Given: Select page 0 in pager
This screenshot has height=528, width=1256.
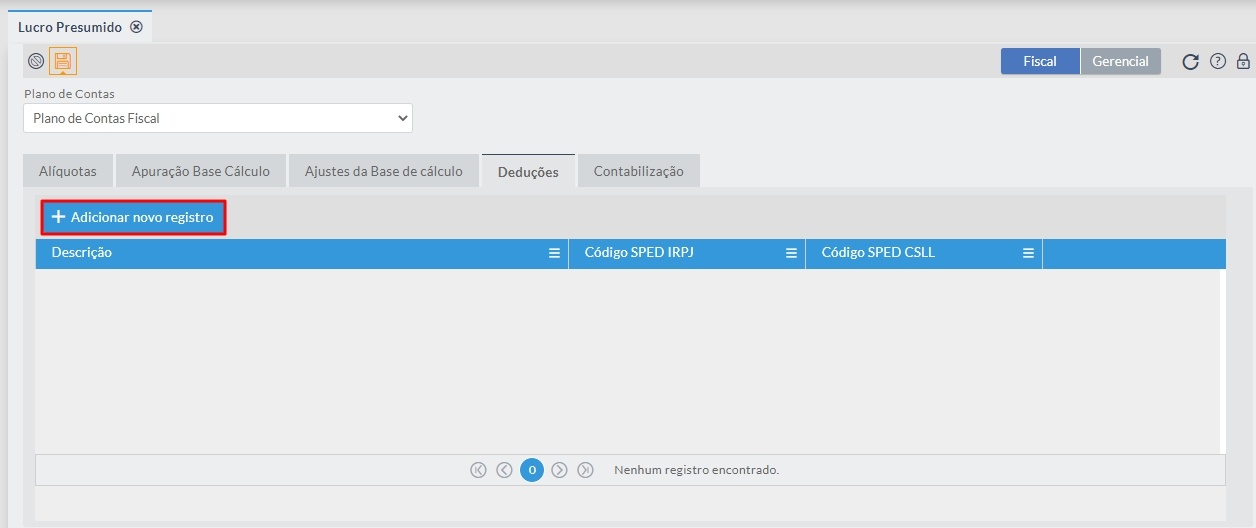Looking at the screenshot, I should pos(532,470).
